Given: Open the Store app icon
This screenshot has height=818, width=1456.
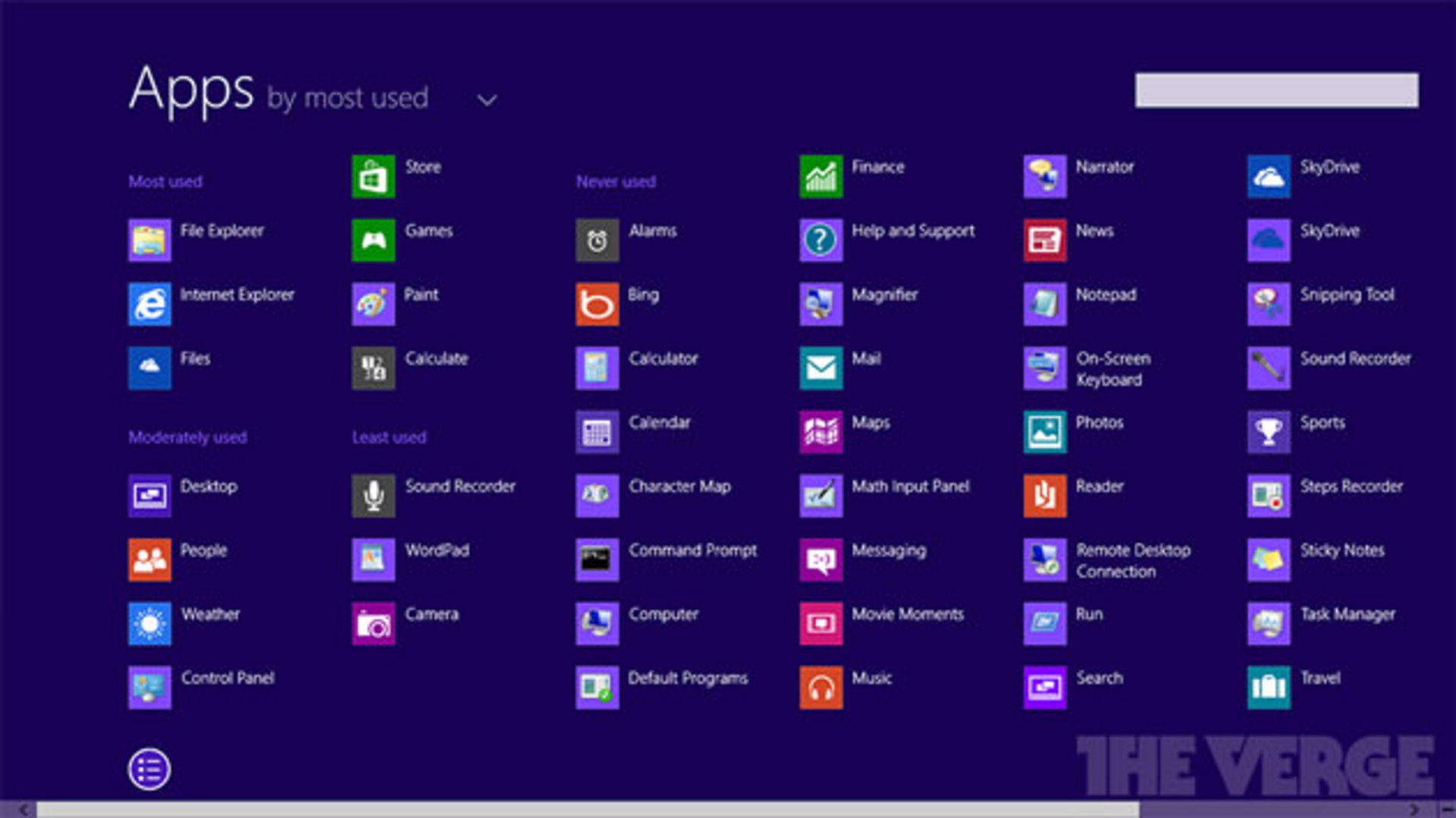Looking at the screenshot, I should tap(373, 177).
